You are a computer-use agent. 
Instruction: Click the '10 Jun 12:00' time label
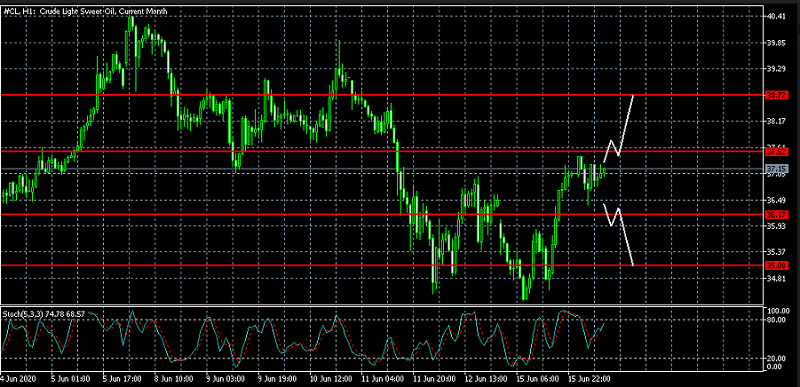[x=331, y=379]
